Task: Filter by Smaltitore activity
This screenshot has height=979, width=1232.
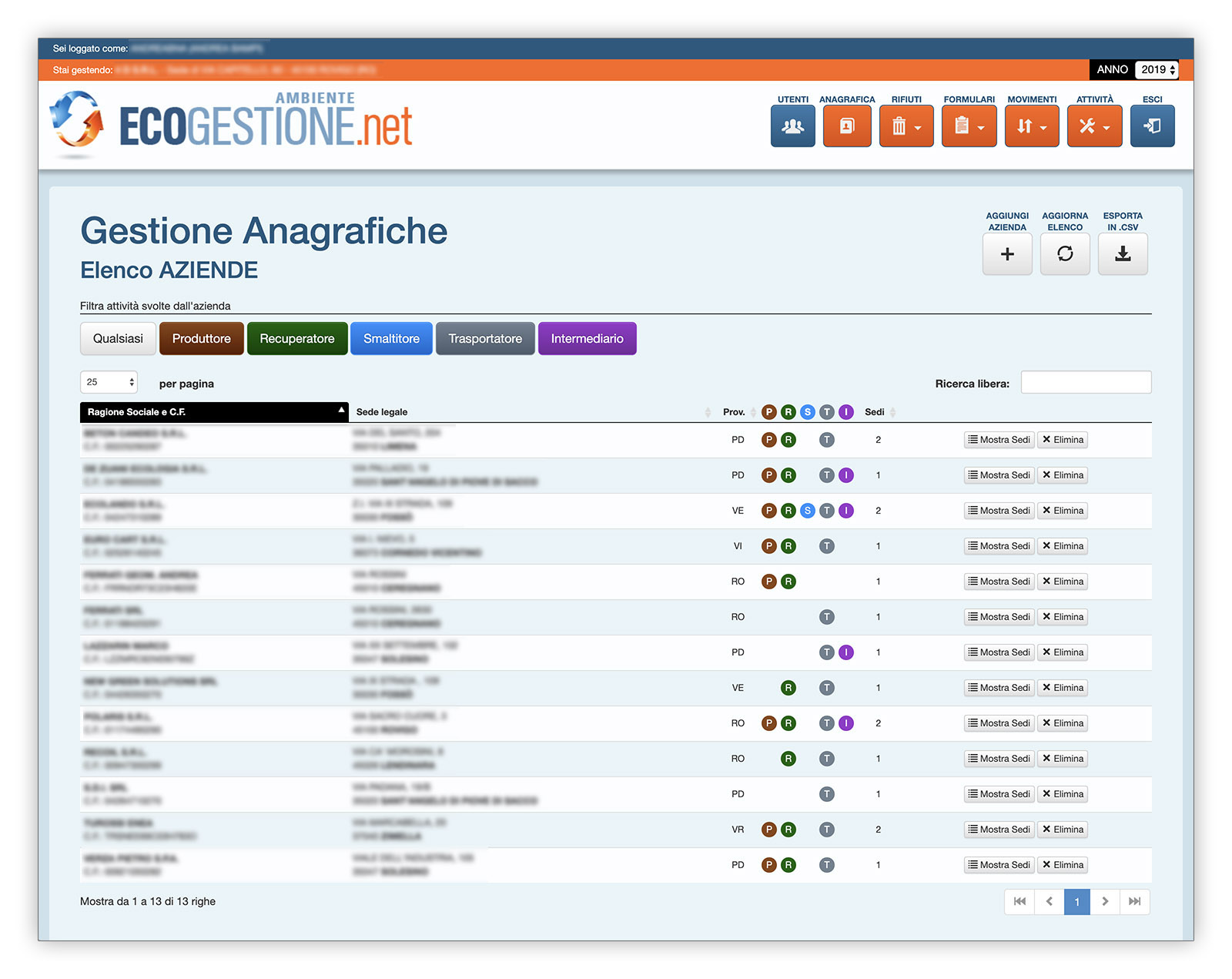Action: tap(391, 339)
